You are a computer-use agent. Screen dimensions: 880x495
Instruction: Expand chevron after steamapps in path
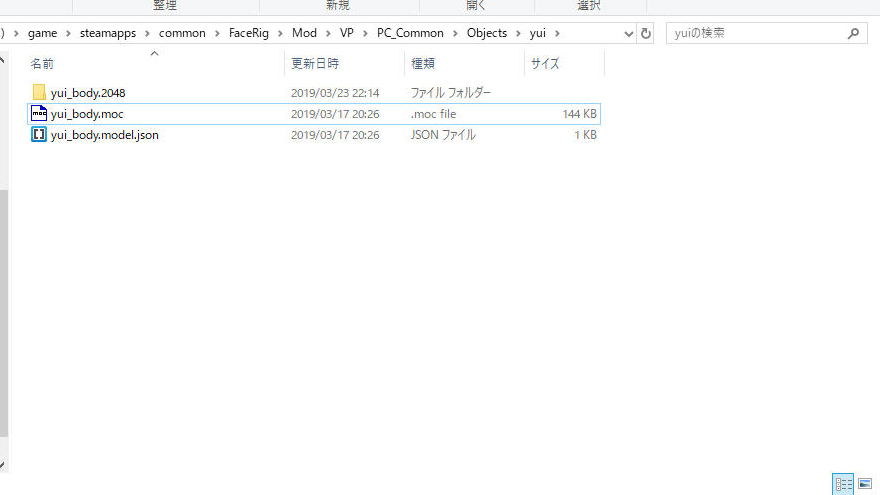[x=147, y=33]
